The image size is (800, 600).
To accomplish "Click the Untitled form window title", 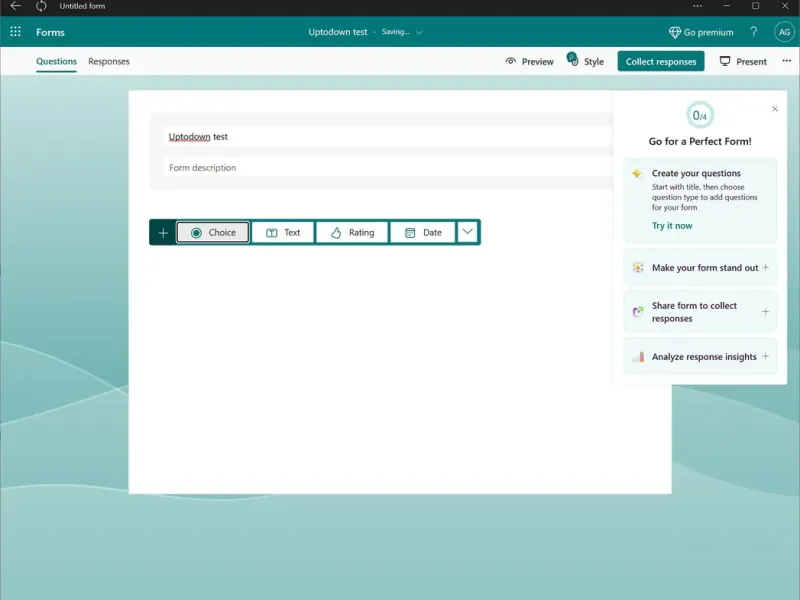I will (x=82, y=6).
